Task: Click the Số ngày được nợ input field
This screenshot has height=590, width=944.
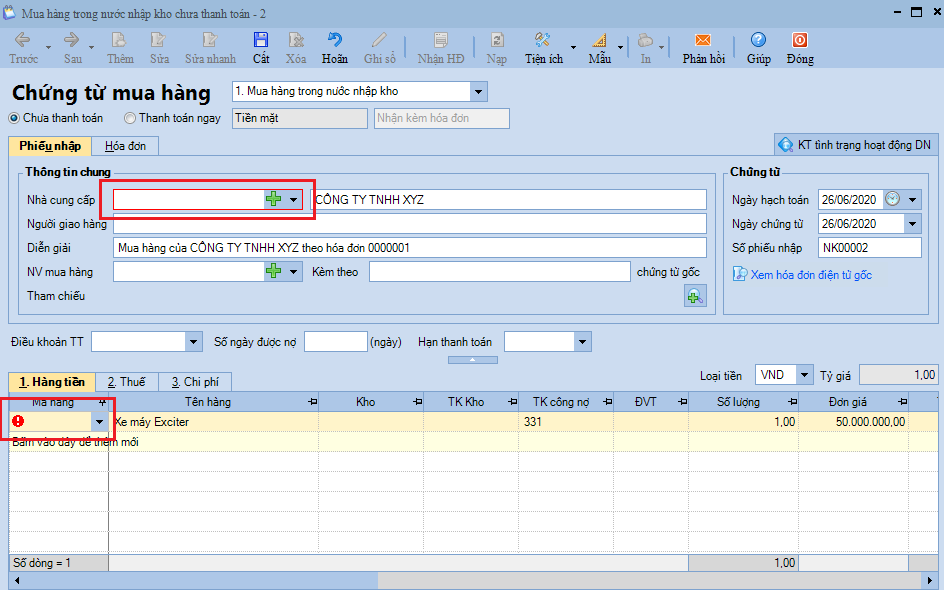Action: pos(335,342)
